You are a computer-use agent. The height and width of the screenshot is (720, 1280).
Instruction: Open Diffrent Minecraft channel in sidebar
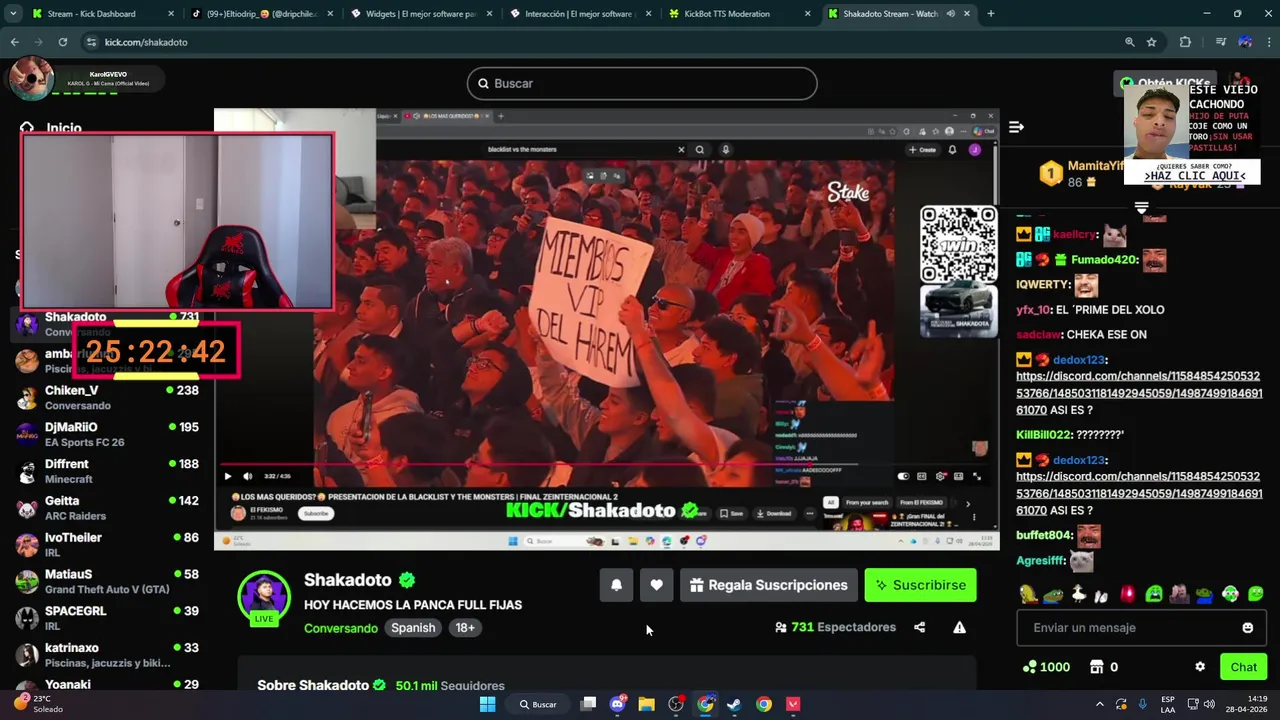[x=108, y=471]
